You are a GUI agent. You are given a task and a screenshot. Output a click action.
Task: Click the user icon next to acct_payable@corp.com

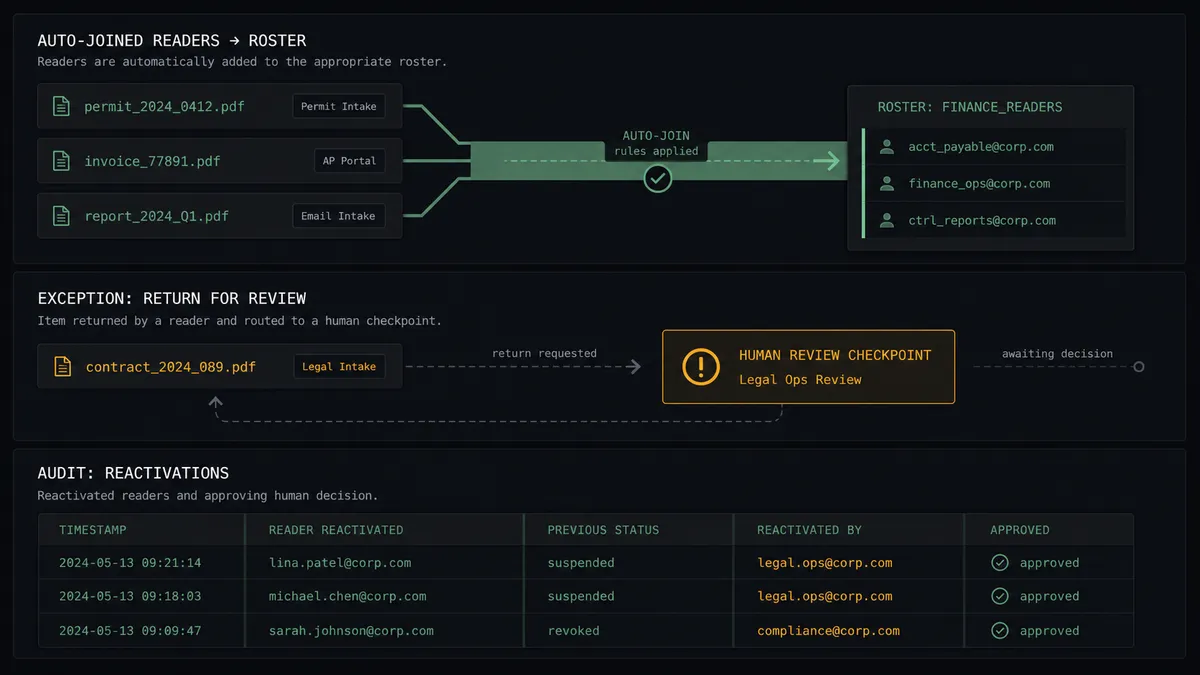click(886, 147)
